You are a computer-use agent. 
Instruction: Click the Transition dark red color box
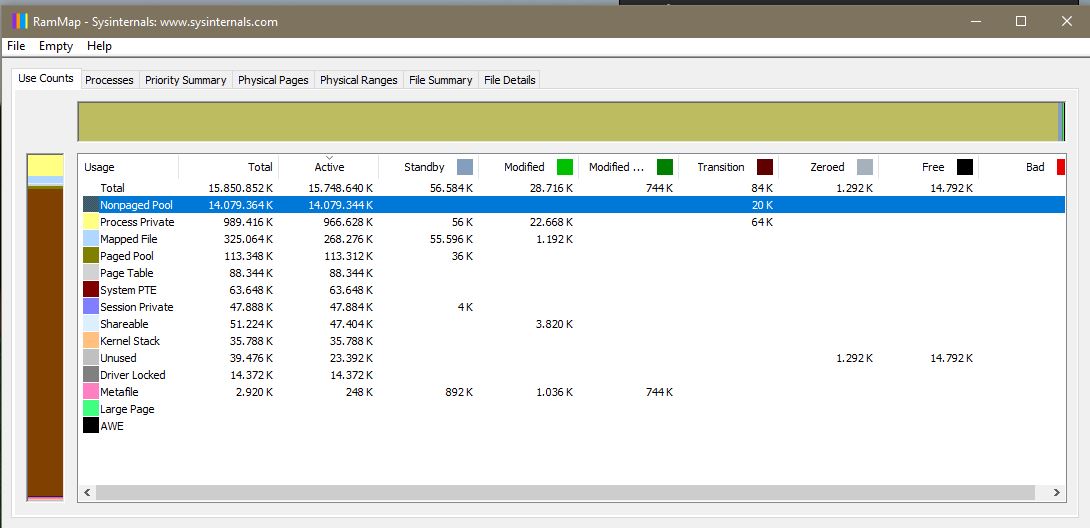click(765, 167)
